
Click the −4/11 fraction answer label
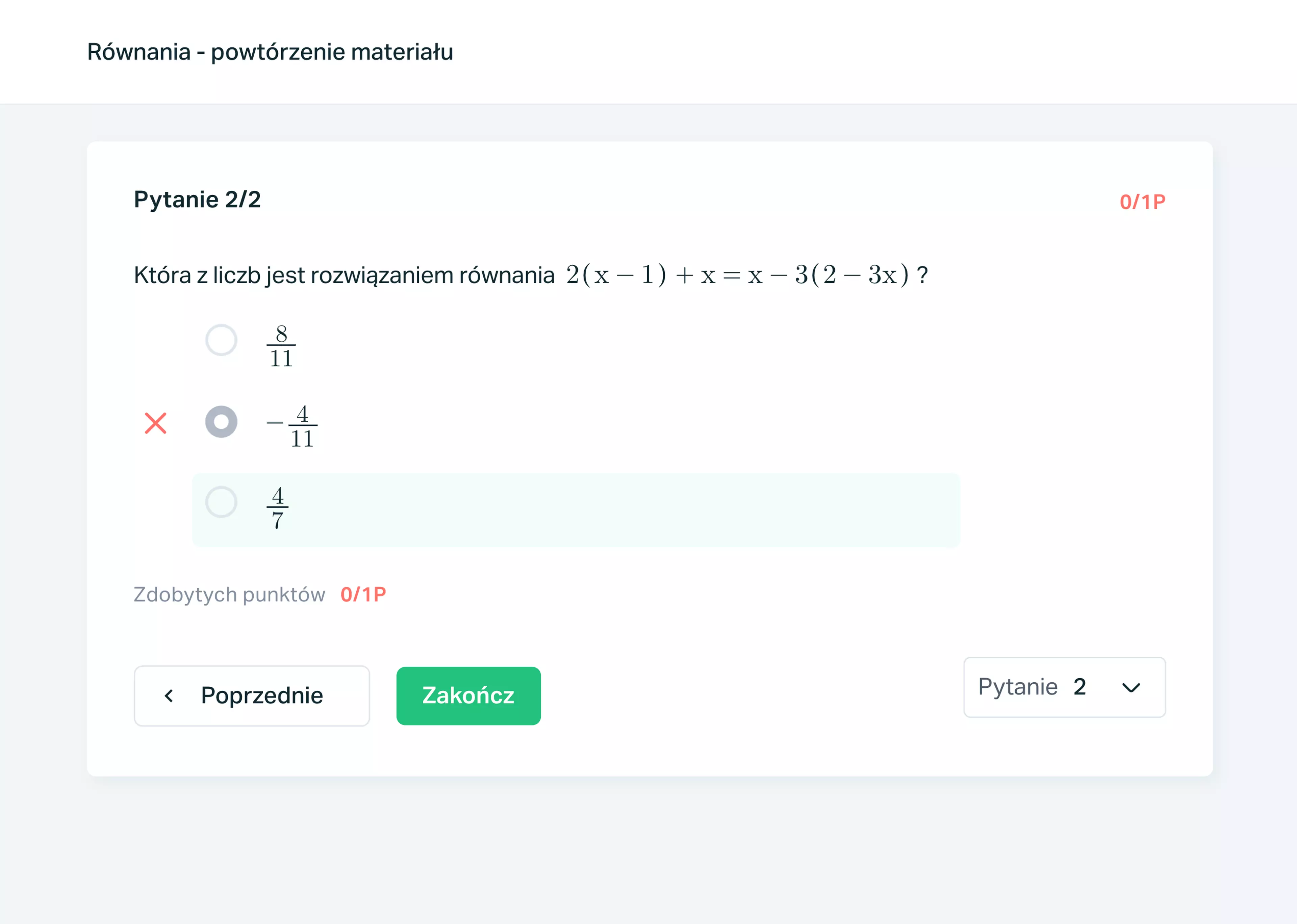pos(292,426)
